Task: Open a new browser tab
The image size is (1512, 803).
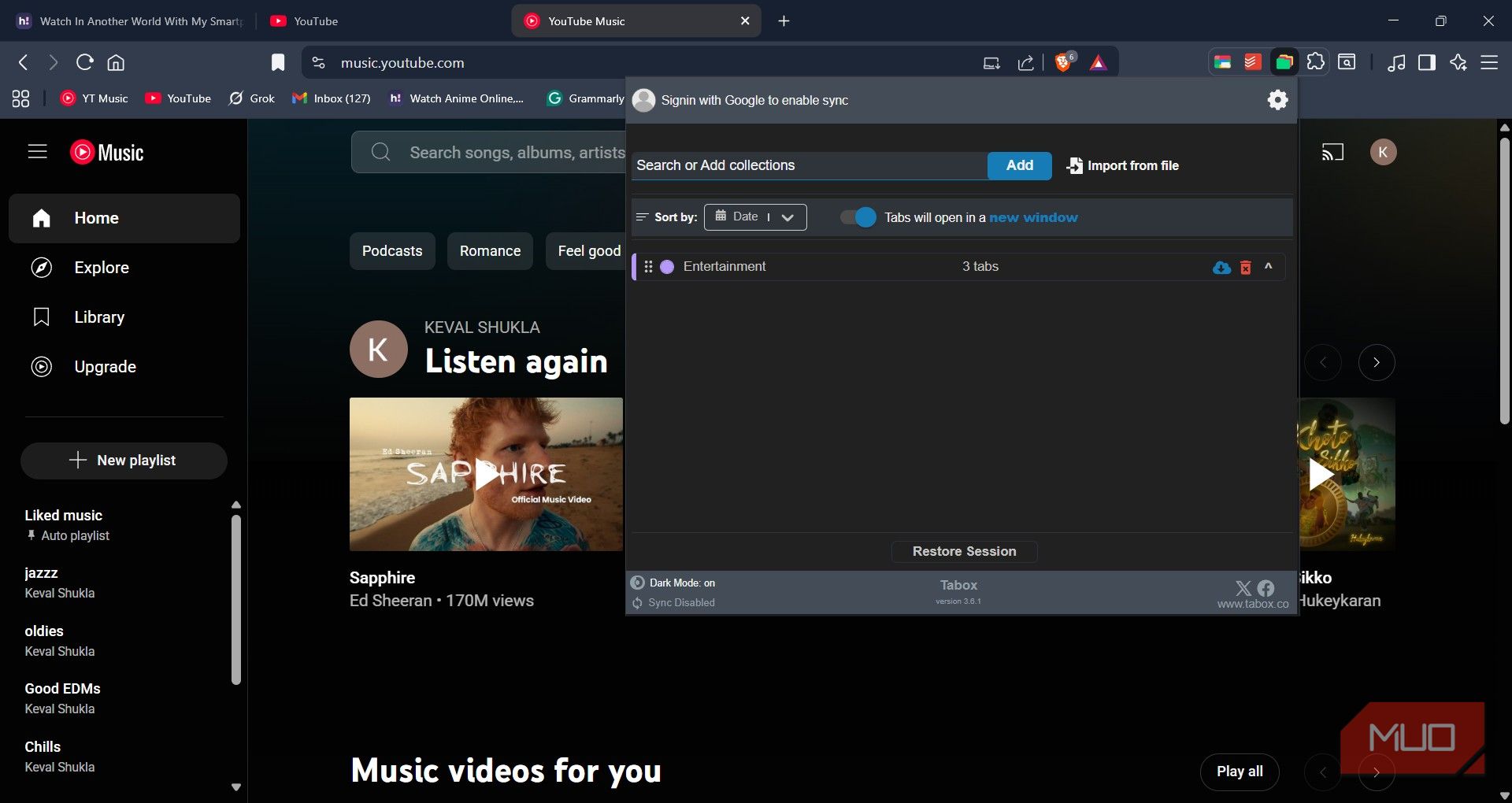Action: pos(784,21)
